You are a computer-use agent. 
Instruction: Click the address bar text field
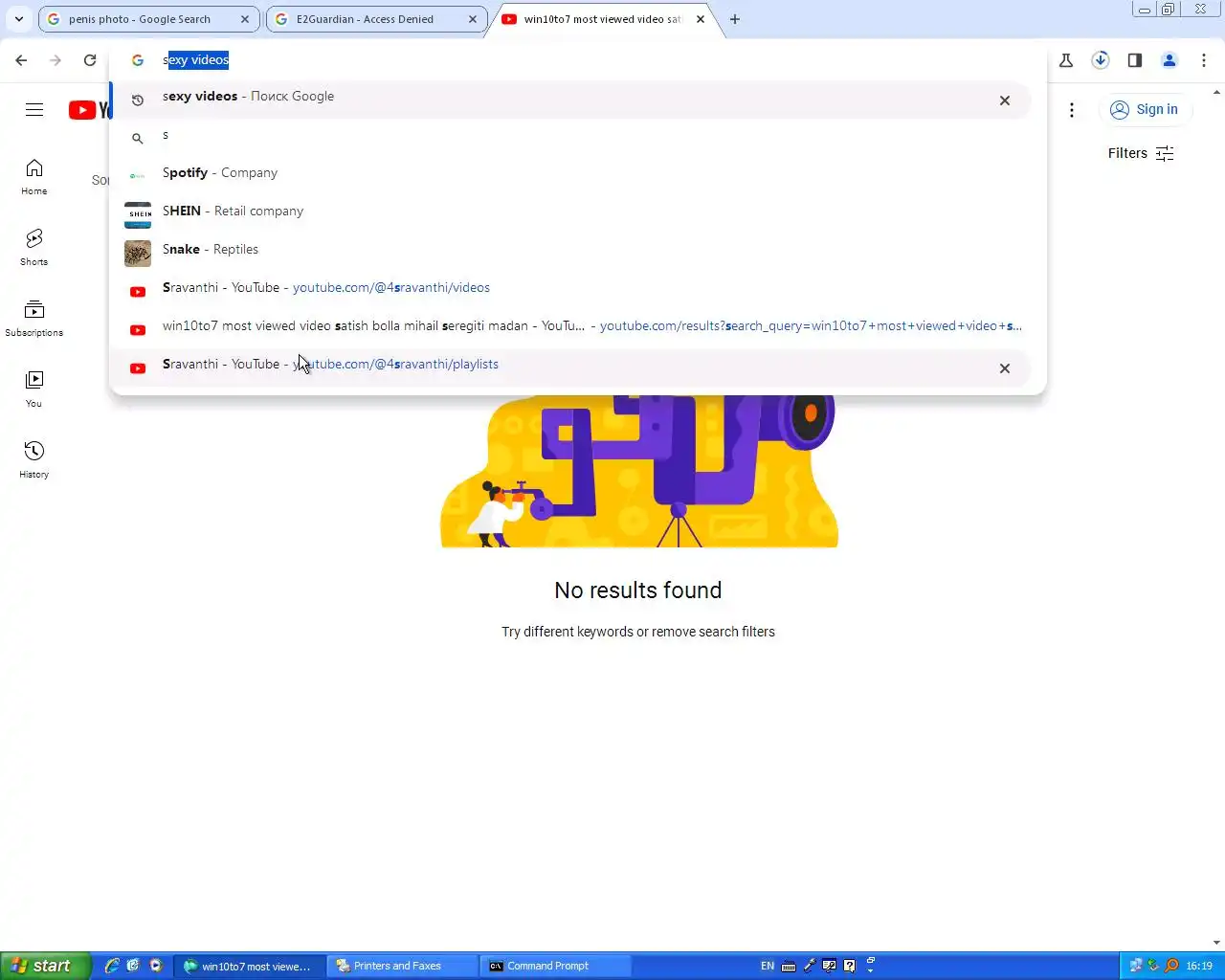tap(603, 60)
